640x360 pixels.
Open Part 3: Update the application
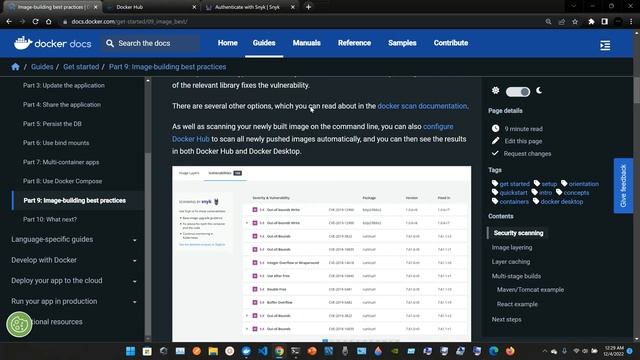pos(64,85)
